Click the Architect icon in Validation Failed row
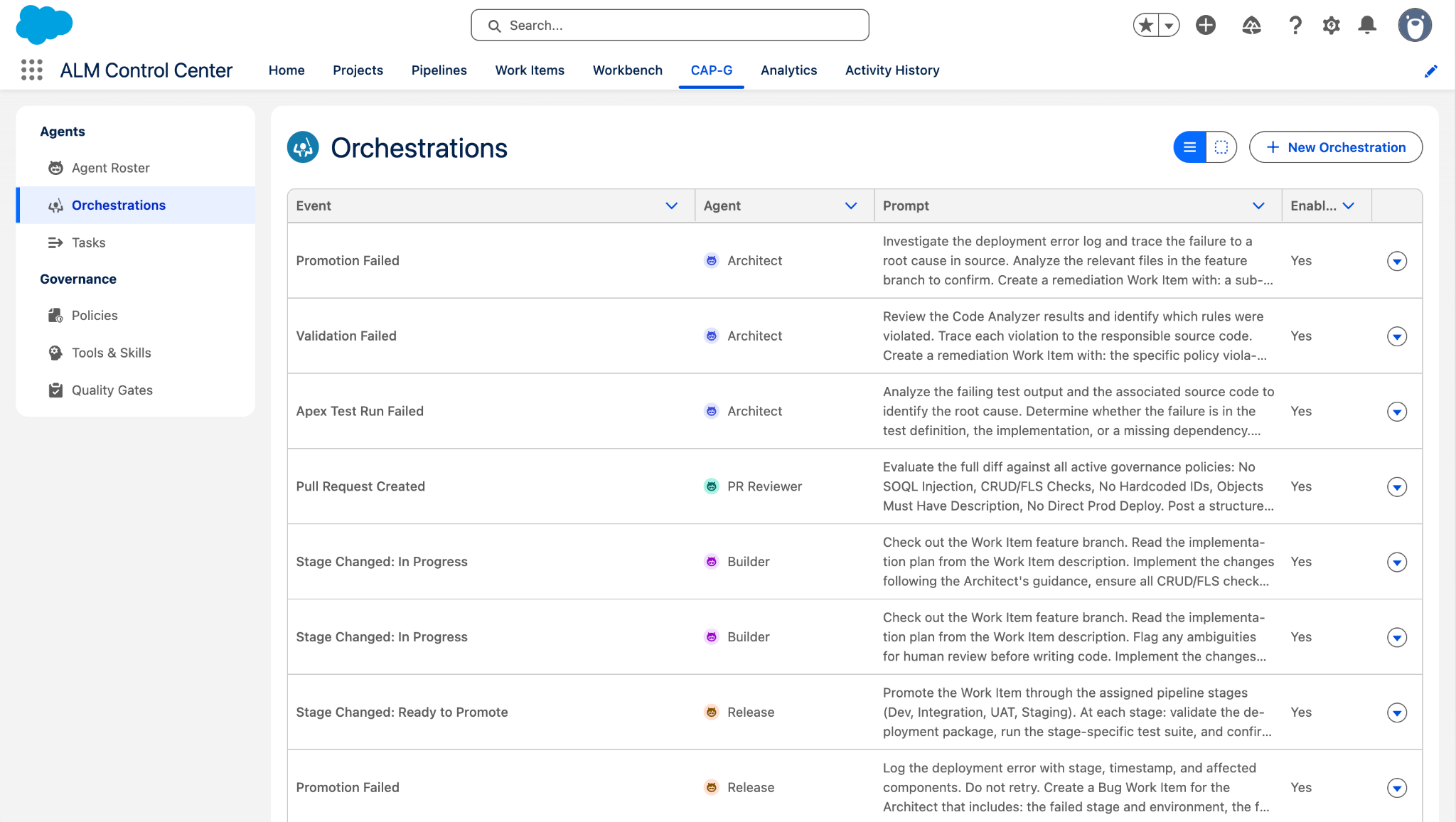 (x=711, y=336)
